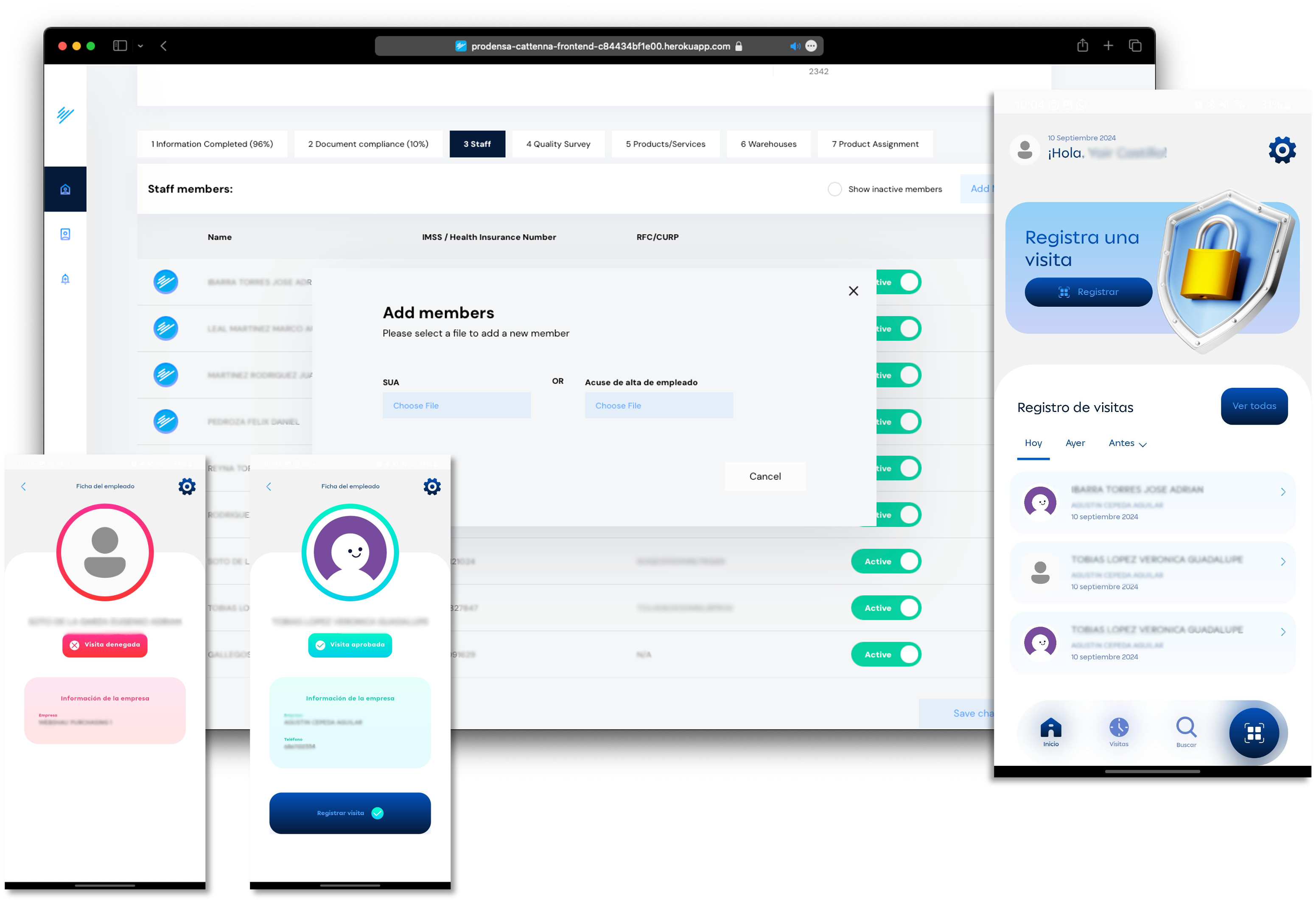Select the Ayer visits tab

1075,443
